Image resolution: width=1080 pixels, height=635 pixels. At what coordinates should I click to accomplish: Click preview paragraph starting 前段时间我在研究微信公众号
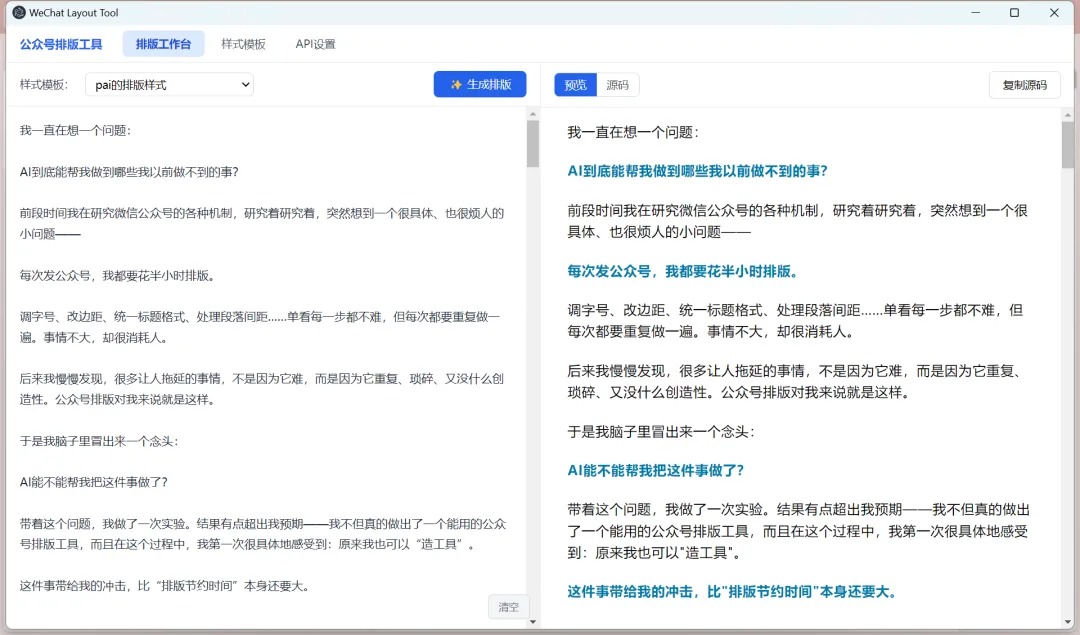[x=798, y=221]
